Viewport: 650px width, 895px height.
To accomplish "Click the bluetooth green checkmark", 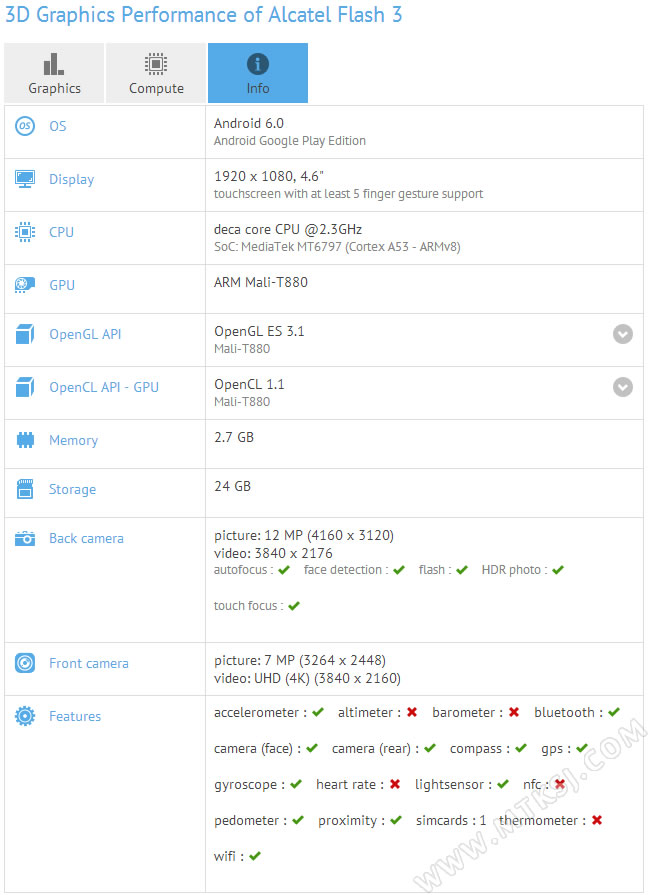I will [x=614, y=712].
